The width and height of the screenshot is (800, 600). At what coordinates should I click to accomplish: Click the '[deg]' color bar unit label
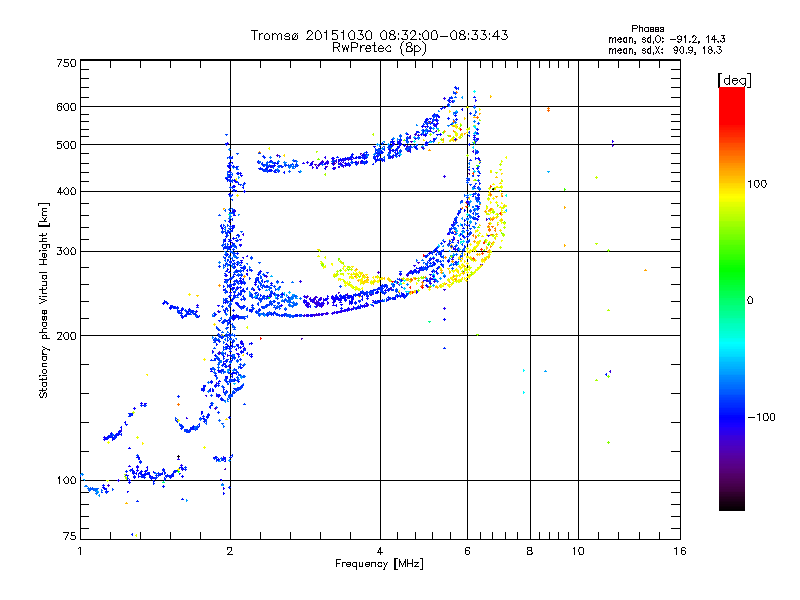(734, 80)
